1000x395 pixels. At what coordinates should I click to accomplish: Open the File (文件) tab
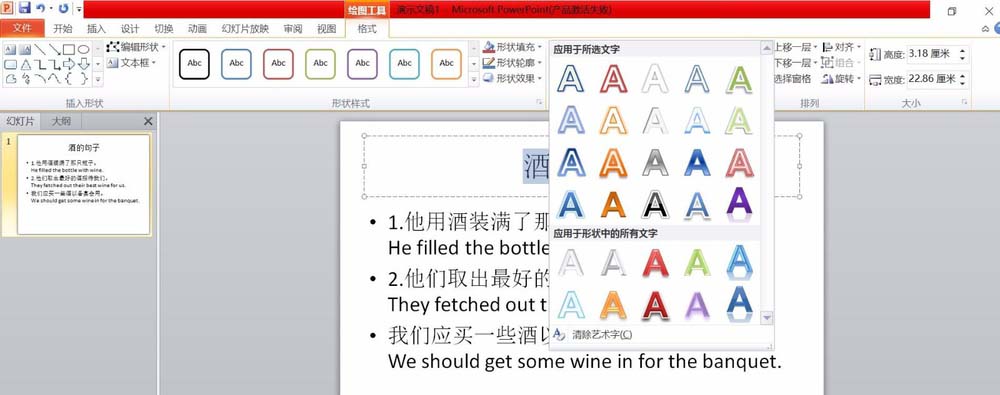point(22,29)
